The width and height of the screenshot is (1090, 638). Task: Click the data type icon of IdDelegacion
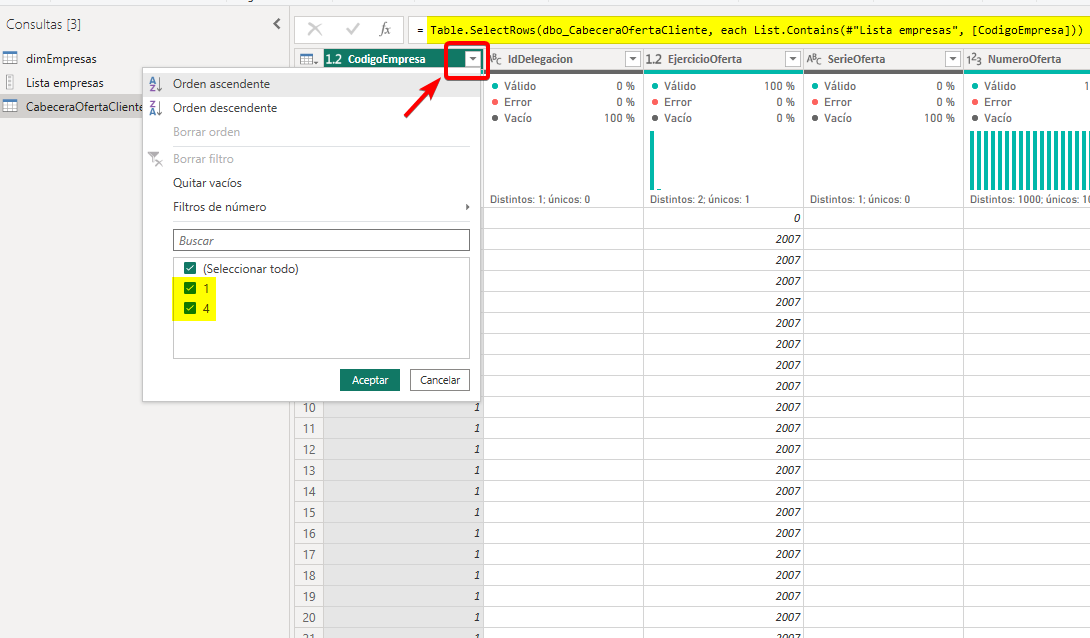[x=497, y=60]
